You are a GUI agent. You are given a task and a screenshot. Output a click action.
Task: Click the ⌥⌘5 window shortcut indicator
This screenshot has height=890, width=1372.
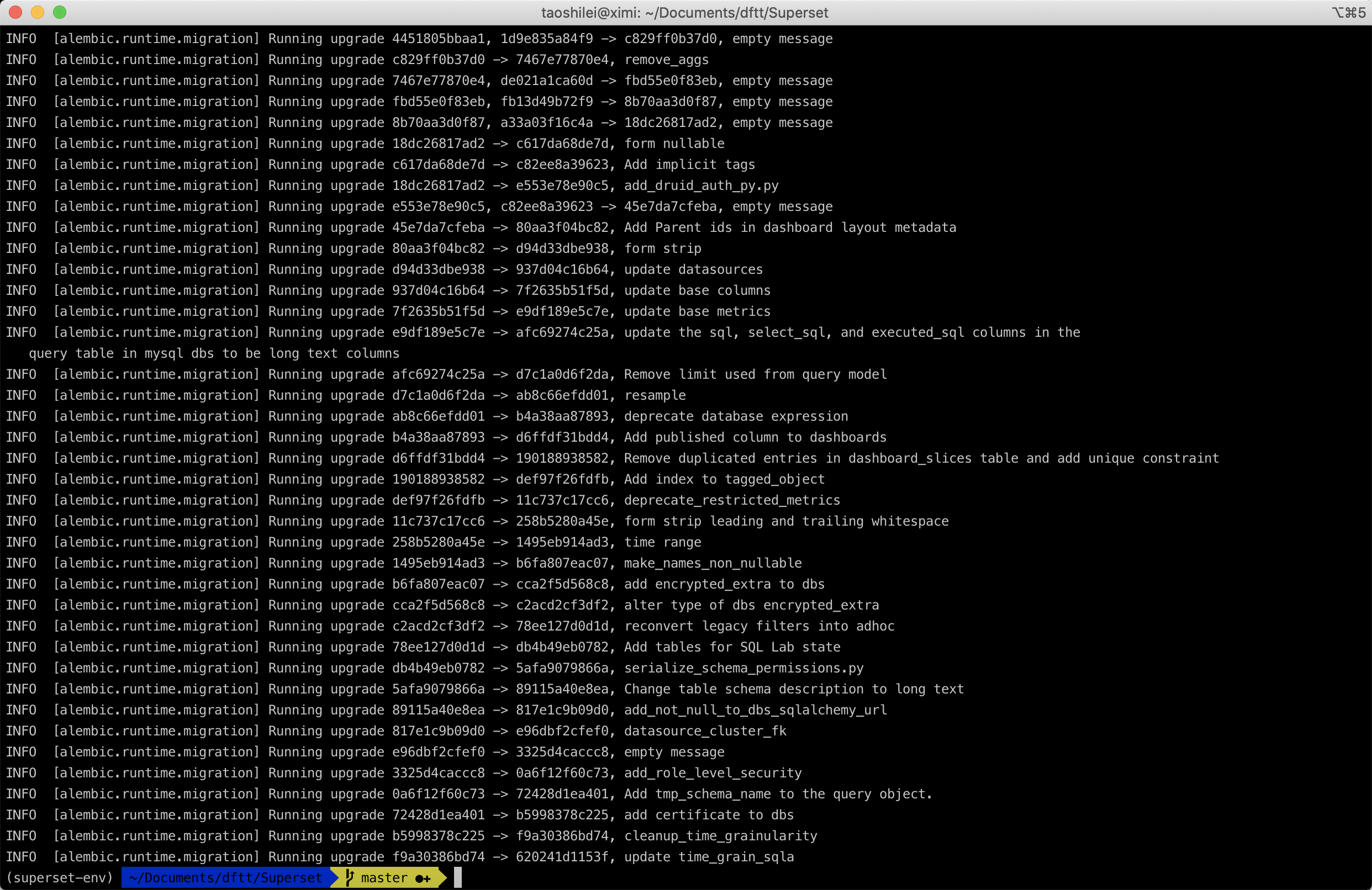[x=1348, y=12]
